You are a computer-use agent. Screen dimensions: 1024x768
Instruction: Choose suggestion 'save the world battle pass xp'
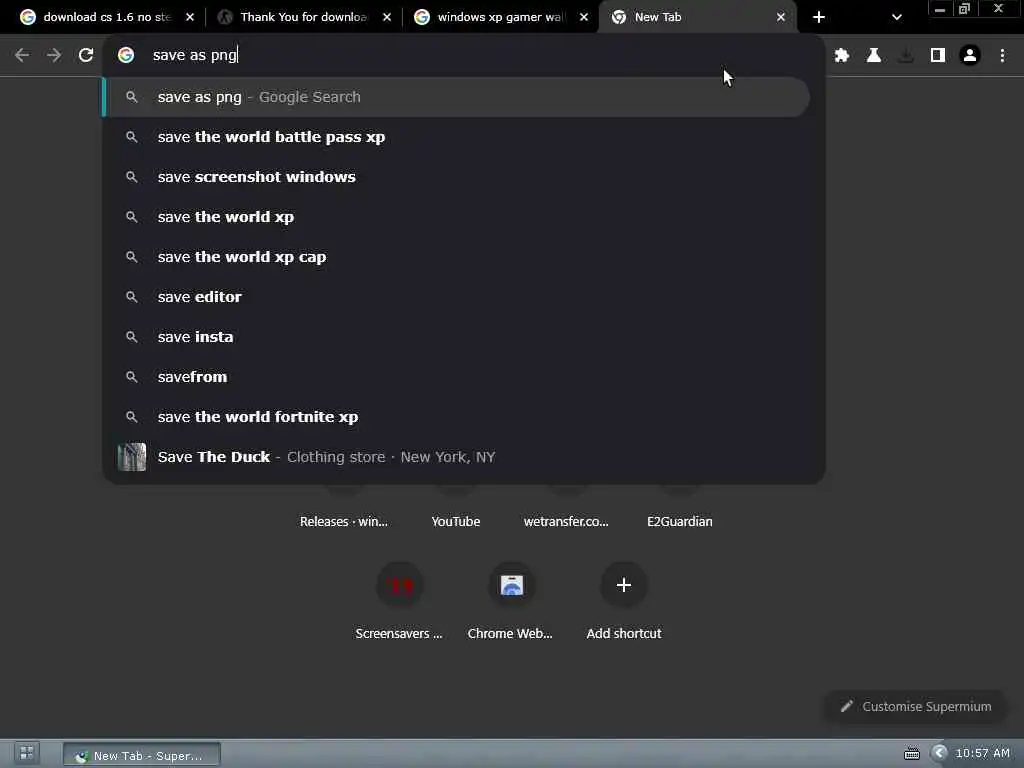456,137
